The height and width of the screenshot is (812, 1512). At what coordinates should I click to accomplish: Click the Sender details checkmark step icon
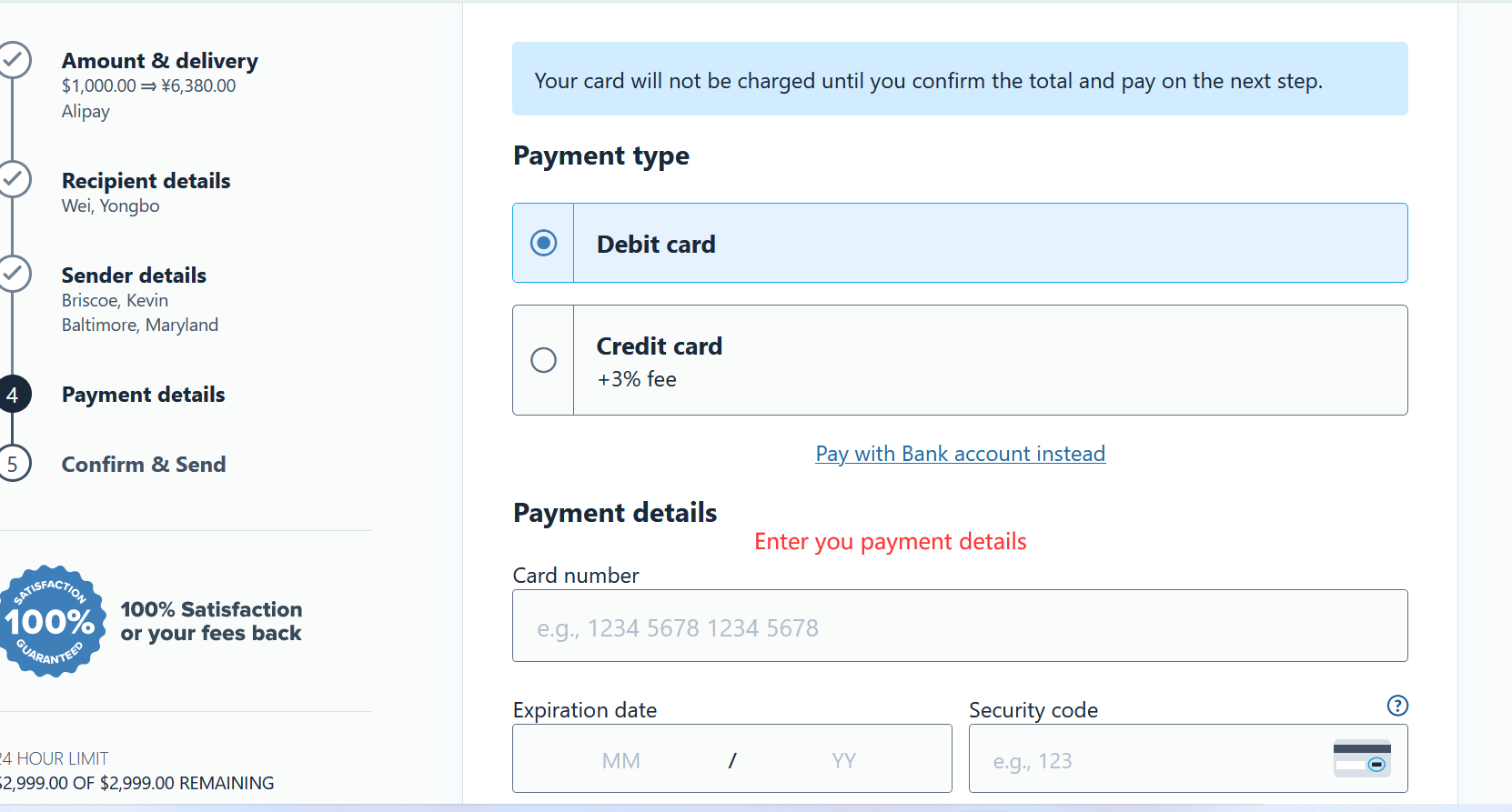13,274
